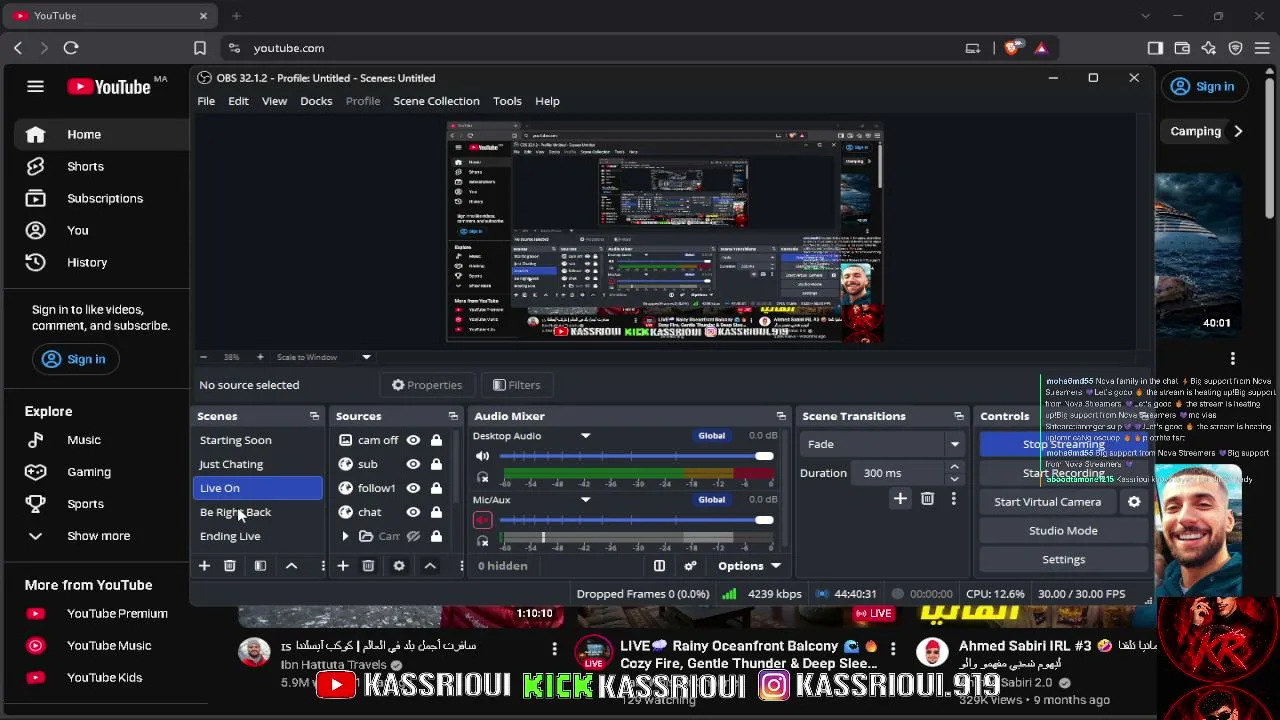
Task: Expand the Cam group in Sources
Action: (x=345, y=536)
